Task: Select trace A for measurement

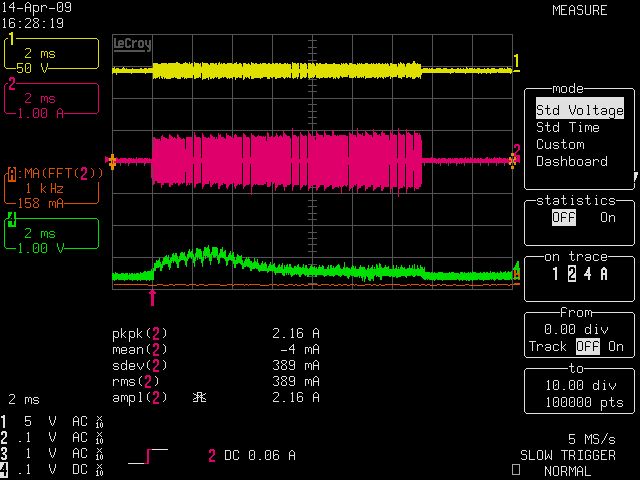Action: pyautogui.click(x=604, y=274)
